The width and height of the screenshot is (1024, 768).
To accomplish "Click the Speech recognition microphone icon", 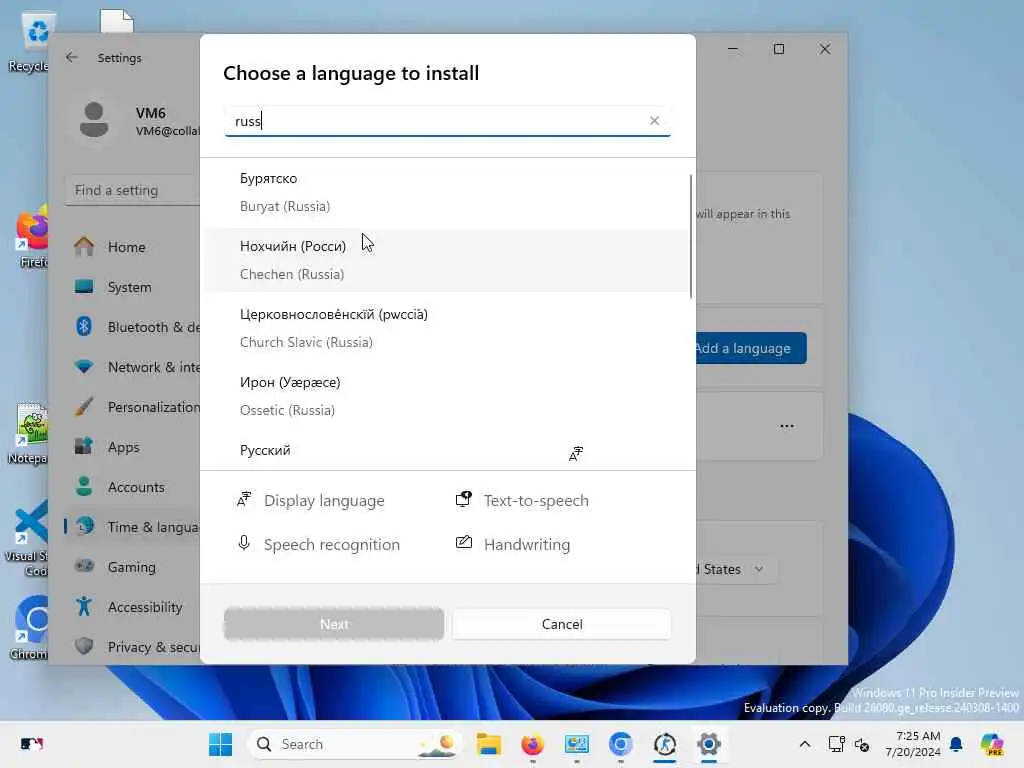I will [x=244, y=543].
